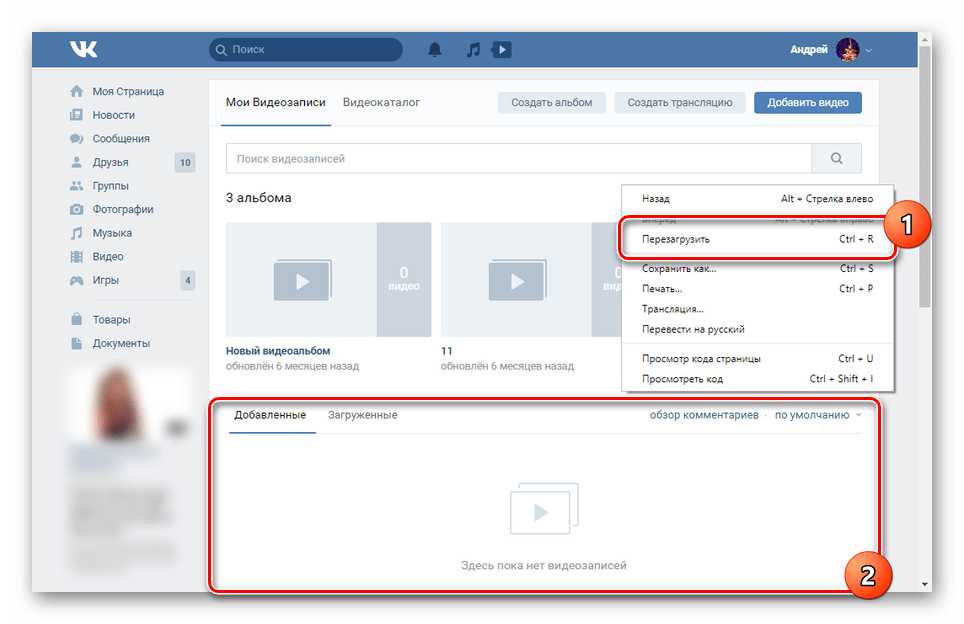Image resolution: width=964 pixels, height=624 pixels.
Task: Open Фотографии camera icon in sidebar
Action: (x=76, y=210)
